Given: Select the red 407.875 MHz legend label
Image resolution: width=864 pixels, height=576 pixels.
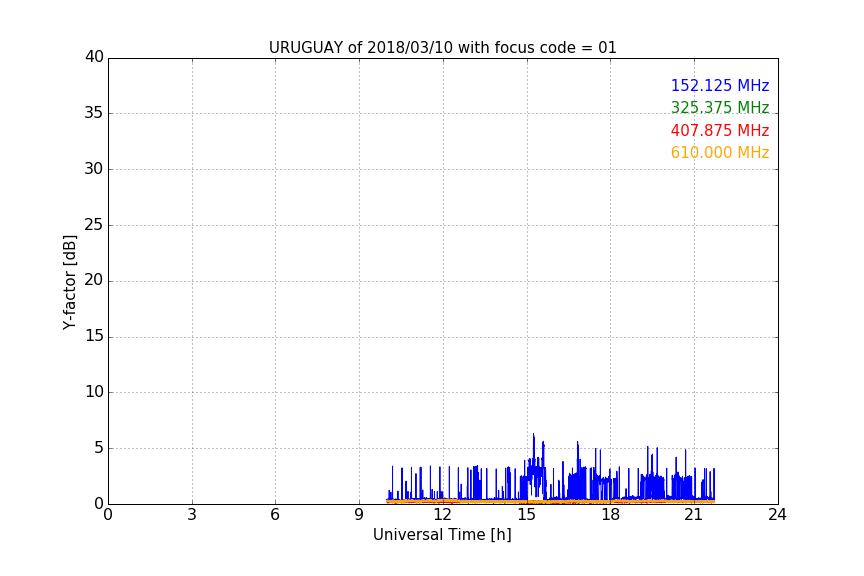Looking at the screenshot, I should click(720, 130).
